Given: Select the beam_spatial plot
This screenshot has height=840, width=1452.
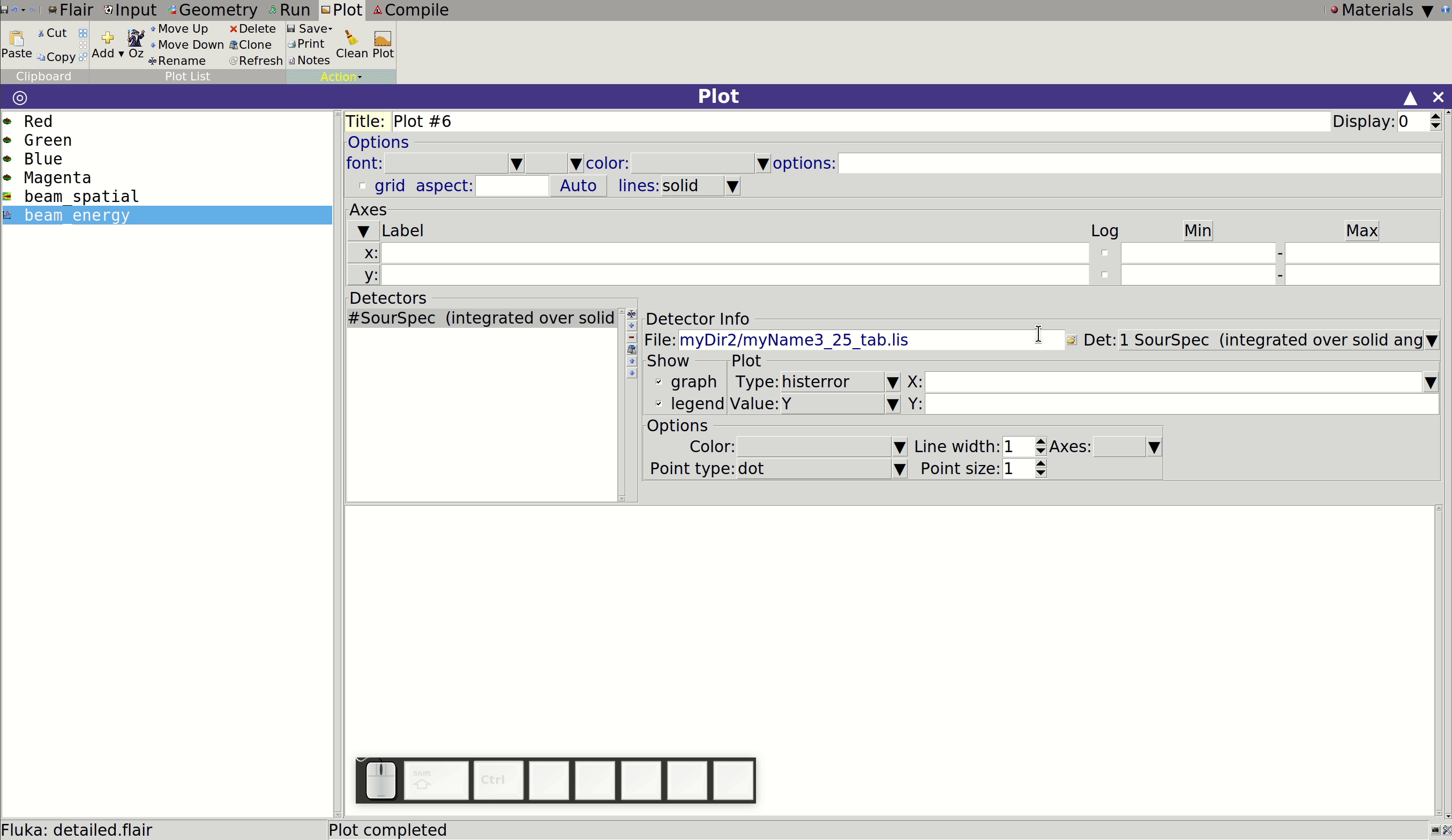Looking at the screenshot, I should (x=167, y=197).
